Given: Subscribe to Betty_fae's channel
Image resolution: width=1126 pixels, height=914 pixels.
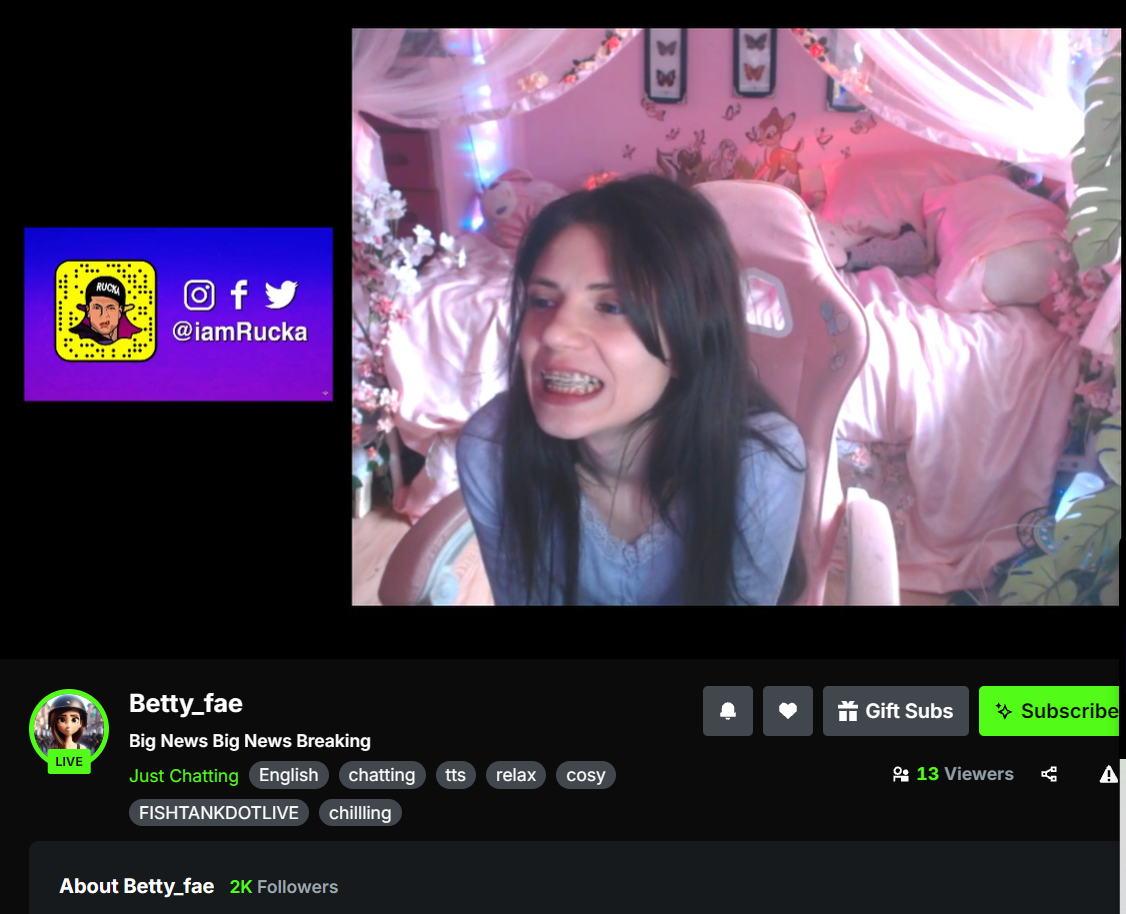Looking at the screenshot, I should [x=1049, y=711].
